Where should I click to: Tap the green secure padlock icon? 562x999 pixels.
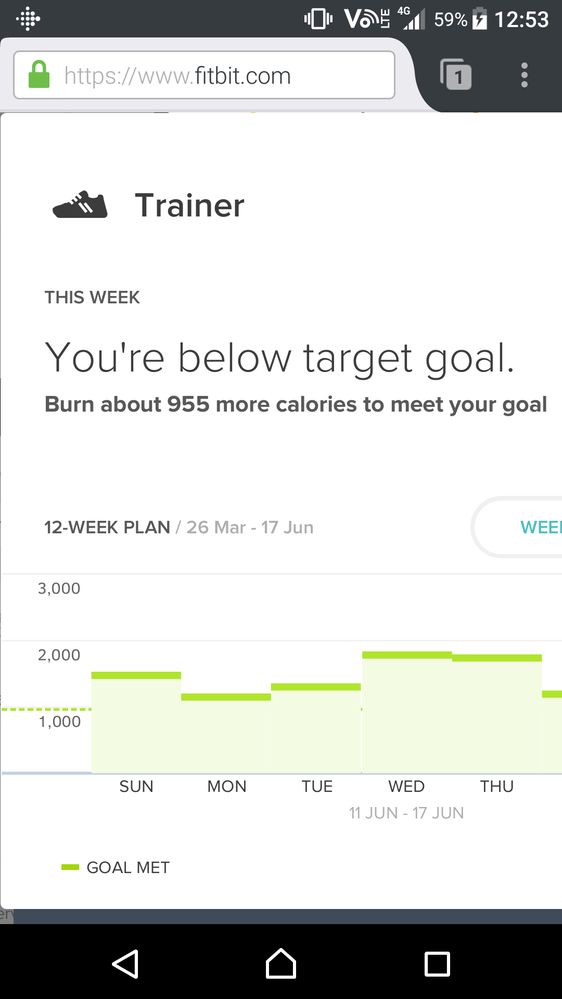39,75
